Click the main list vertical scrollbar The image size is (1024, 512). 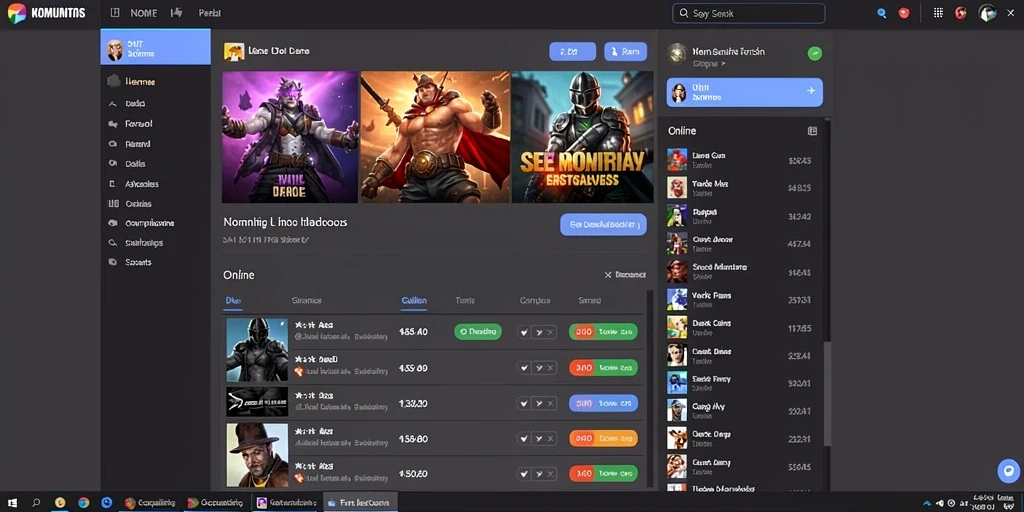coord(649,389)
